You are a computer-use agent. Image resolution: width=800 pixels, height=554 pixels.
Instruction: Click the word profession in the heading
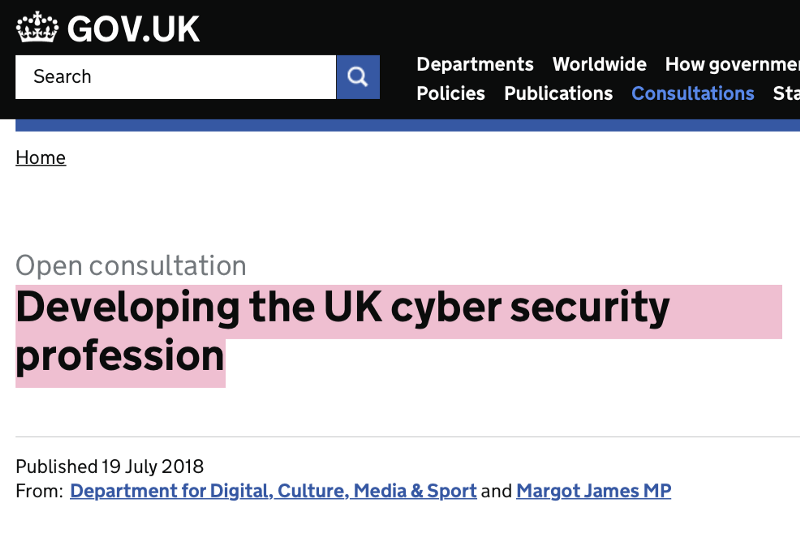tap(120, 356)
